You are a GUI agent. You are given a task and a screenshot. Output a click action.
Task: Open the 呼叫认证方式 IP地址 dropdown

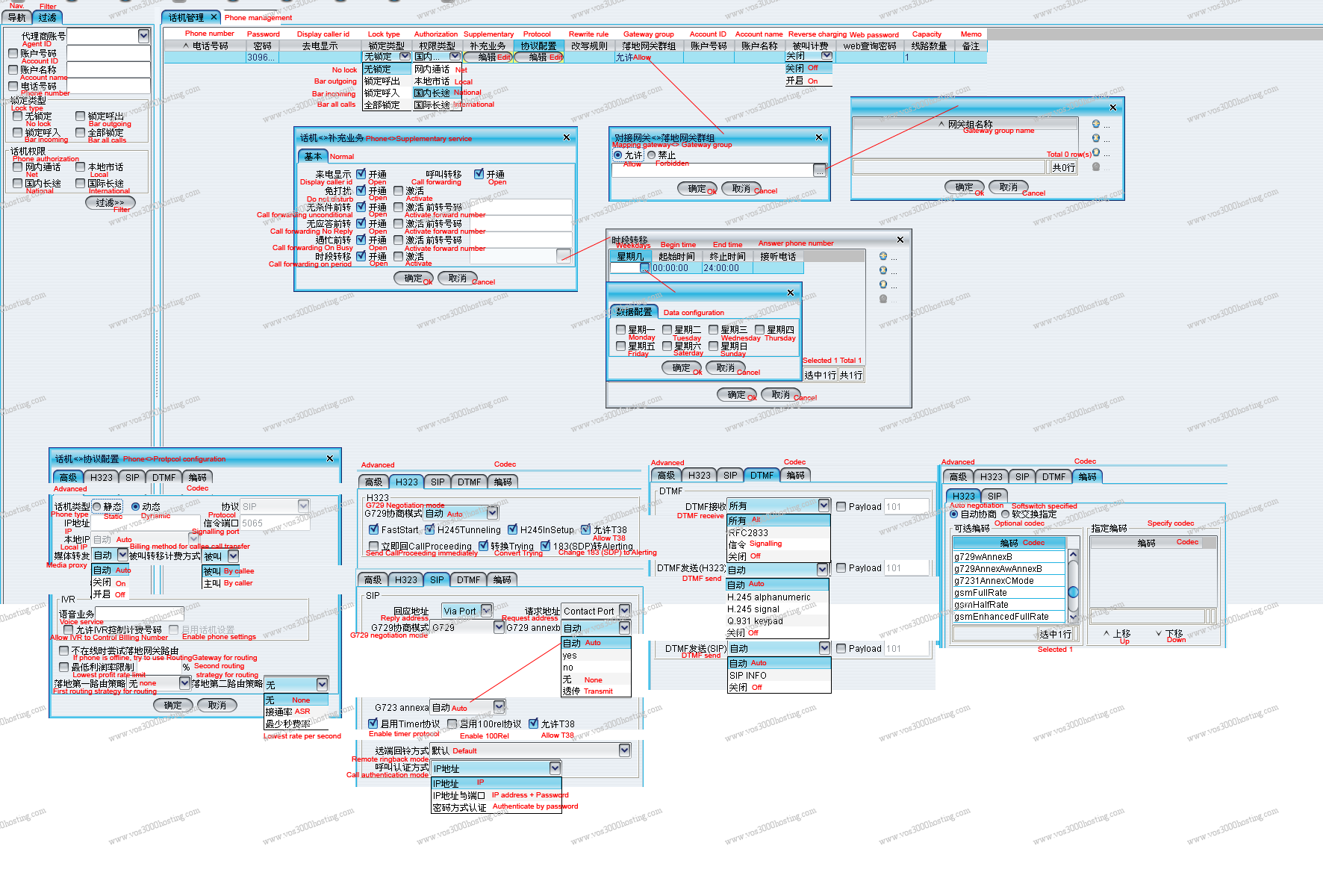point(555,768)
